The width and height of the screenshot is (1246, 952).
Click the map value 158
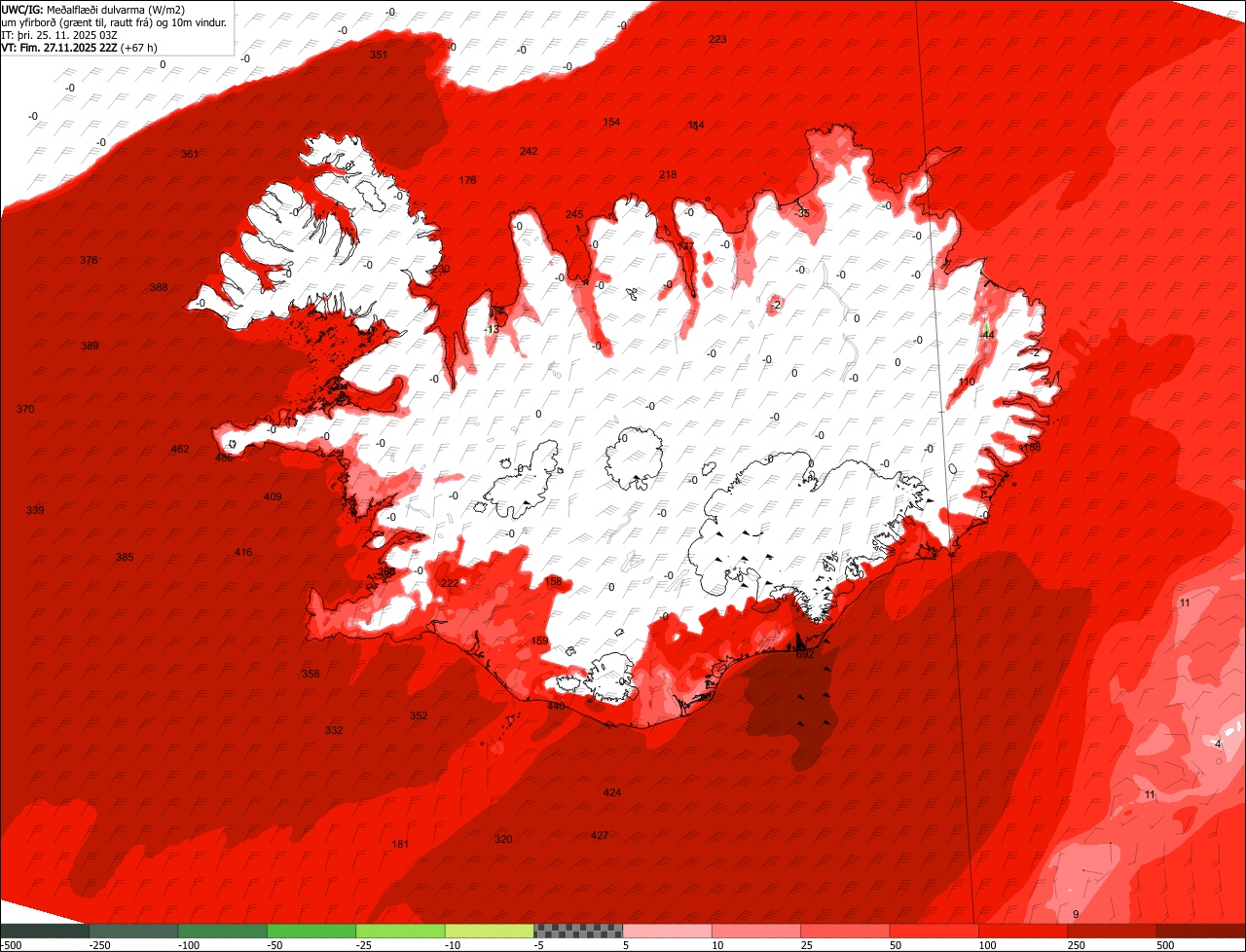pyautogui.click(x=554, y=581)
